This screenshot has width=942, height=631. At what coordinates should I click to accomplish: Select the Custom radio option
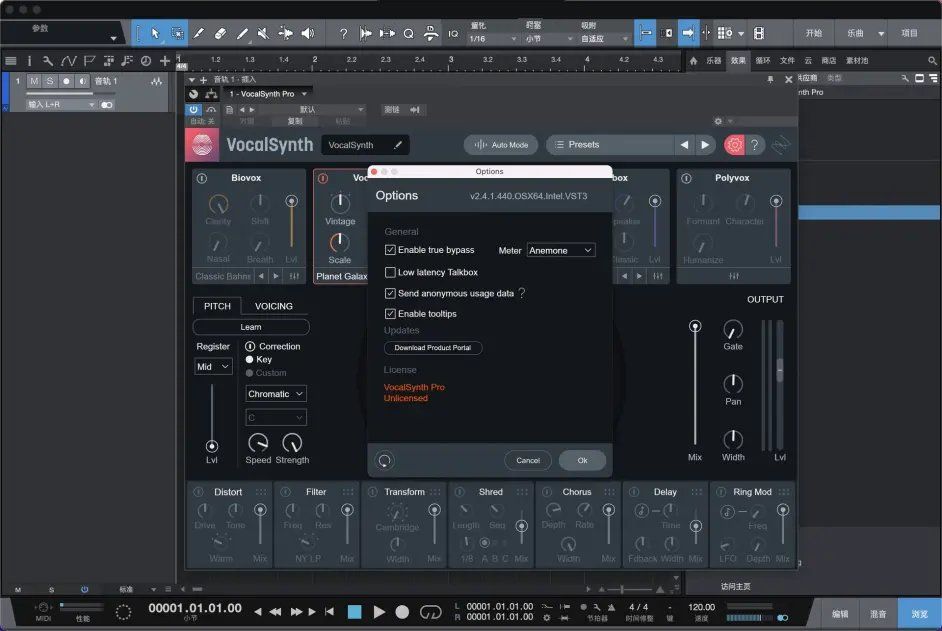249,373
